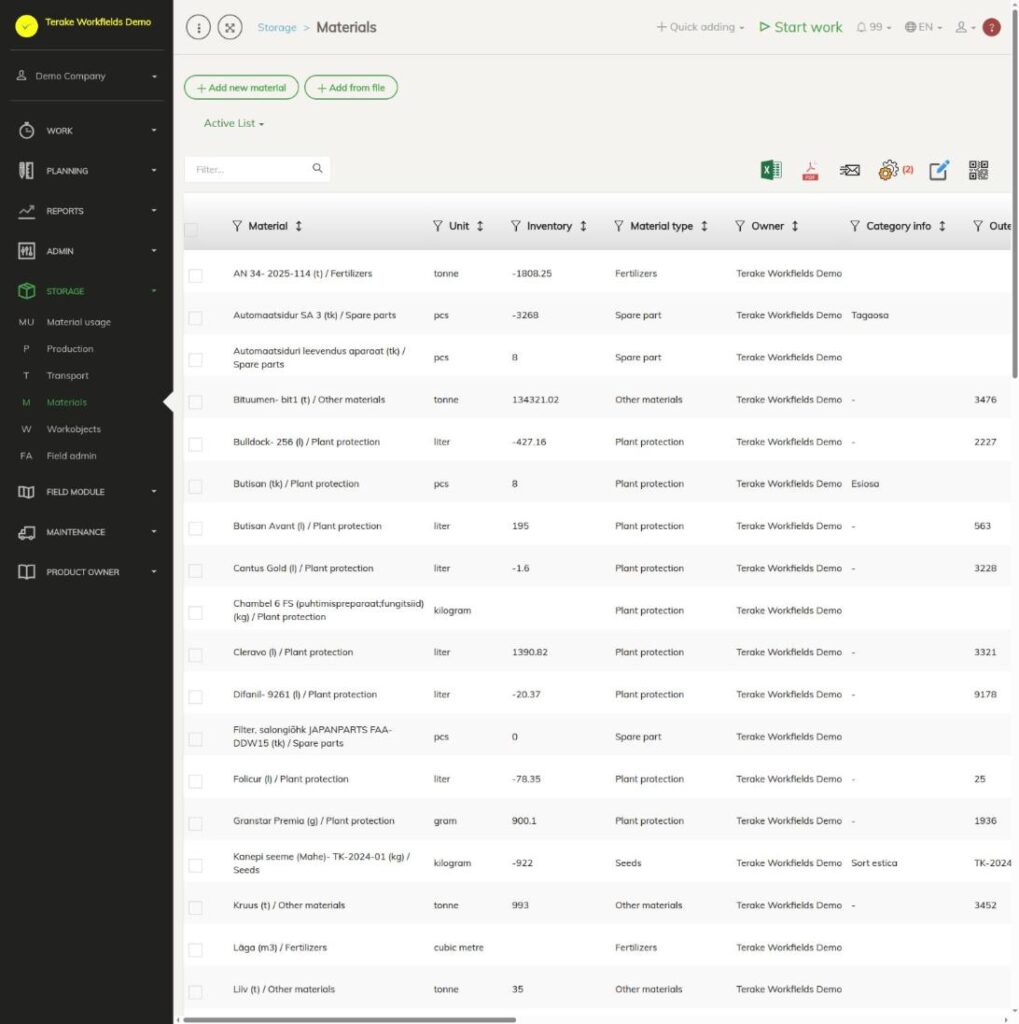Navigate to Workobjects in sidebar
Screen dimensions: 1019x1024
[74, 429]
